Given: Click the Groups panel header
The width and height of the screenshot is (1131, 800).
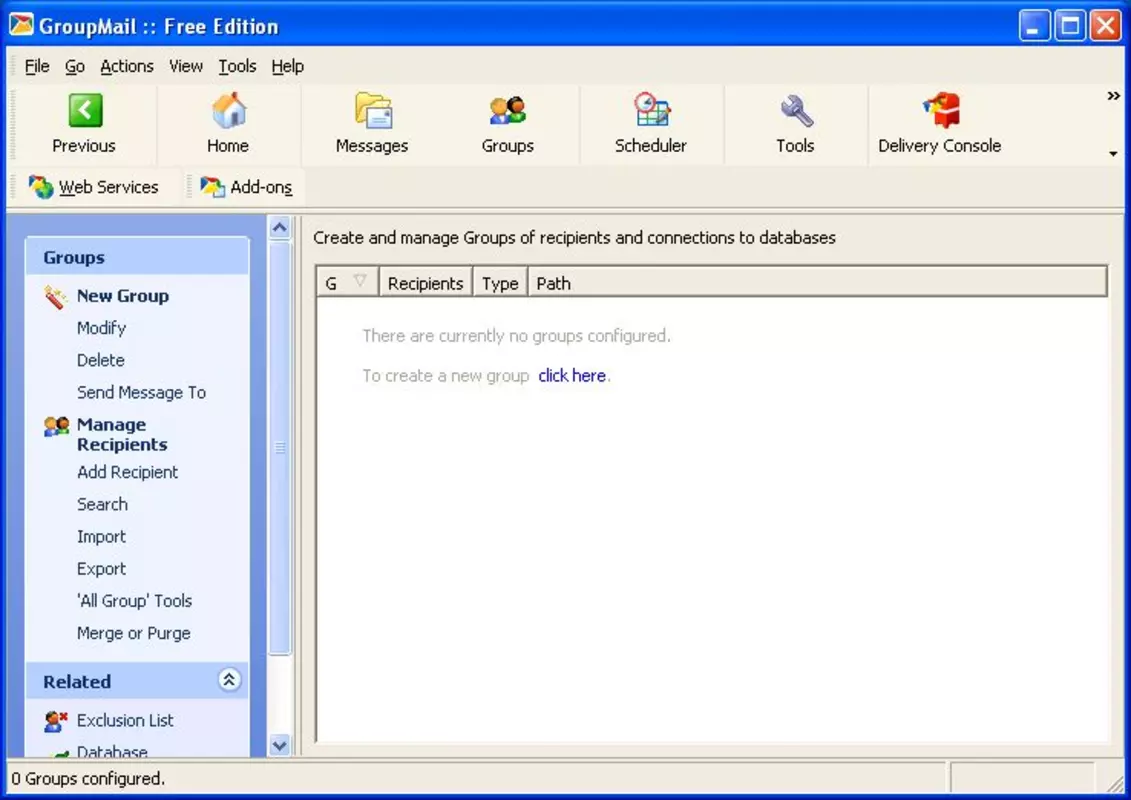Looking at the screenshot, I should 137,257.
